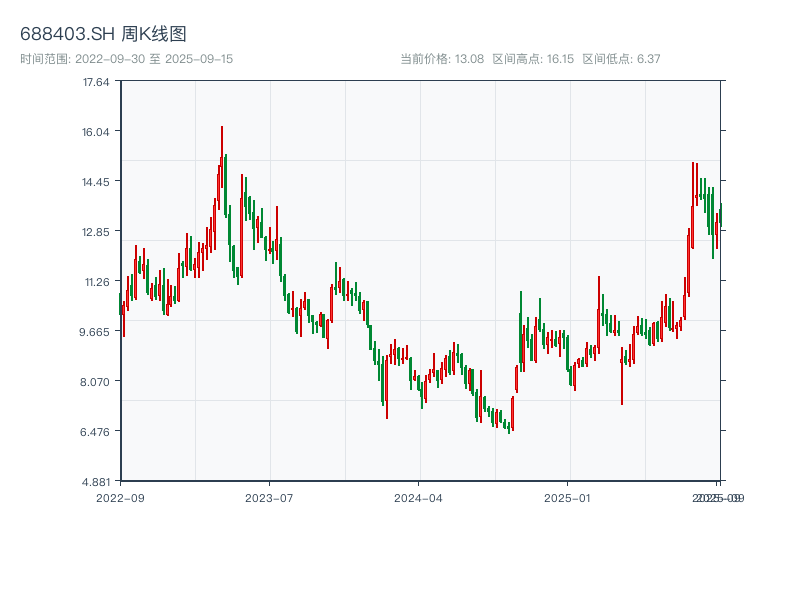The width and height of the screenshot is (800, 600).
Task: Click the 区间高点: 16.15 label
Action: click(533, 59)
